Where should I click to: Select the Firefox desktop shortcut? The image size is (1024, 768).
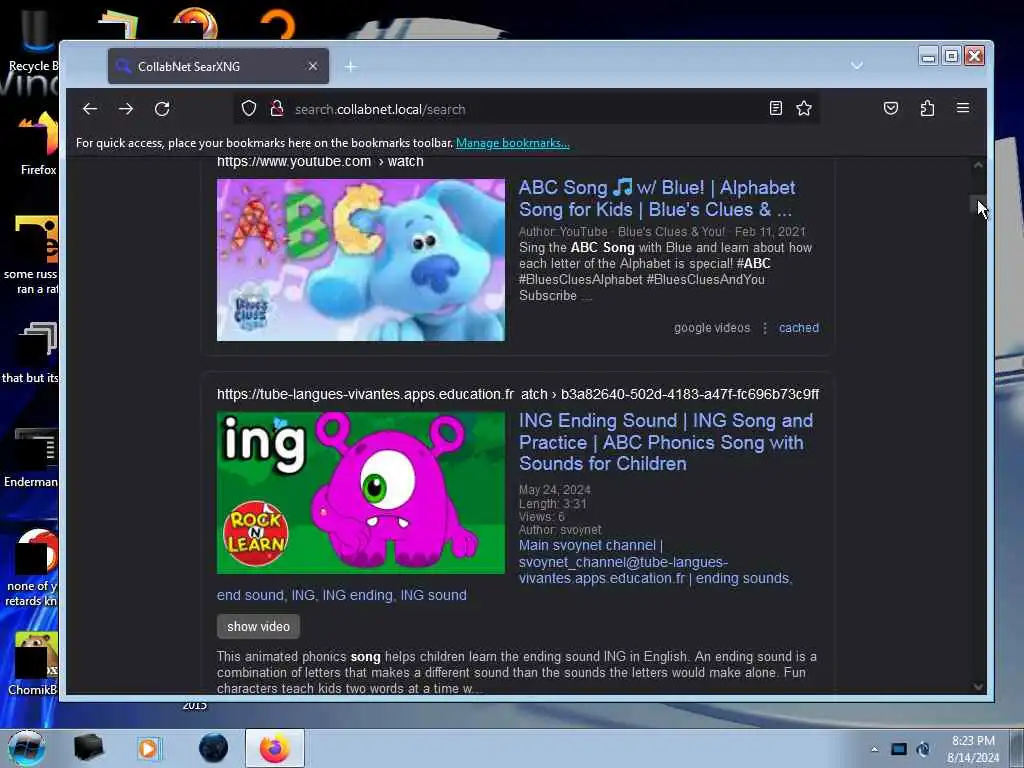click(37, 144)
